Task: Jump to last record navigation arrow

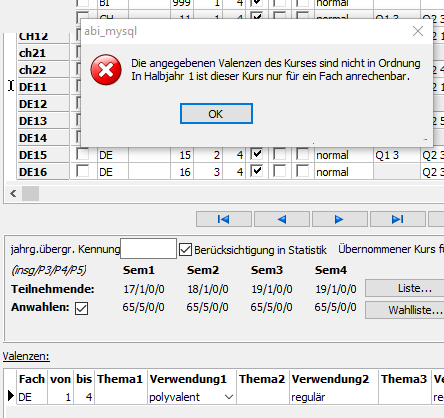Action: tap(398, 219)
